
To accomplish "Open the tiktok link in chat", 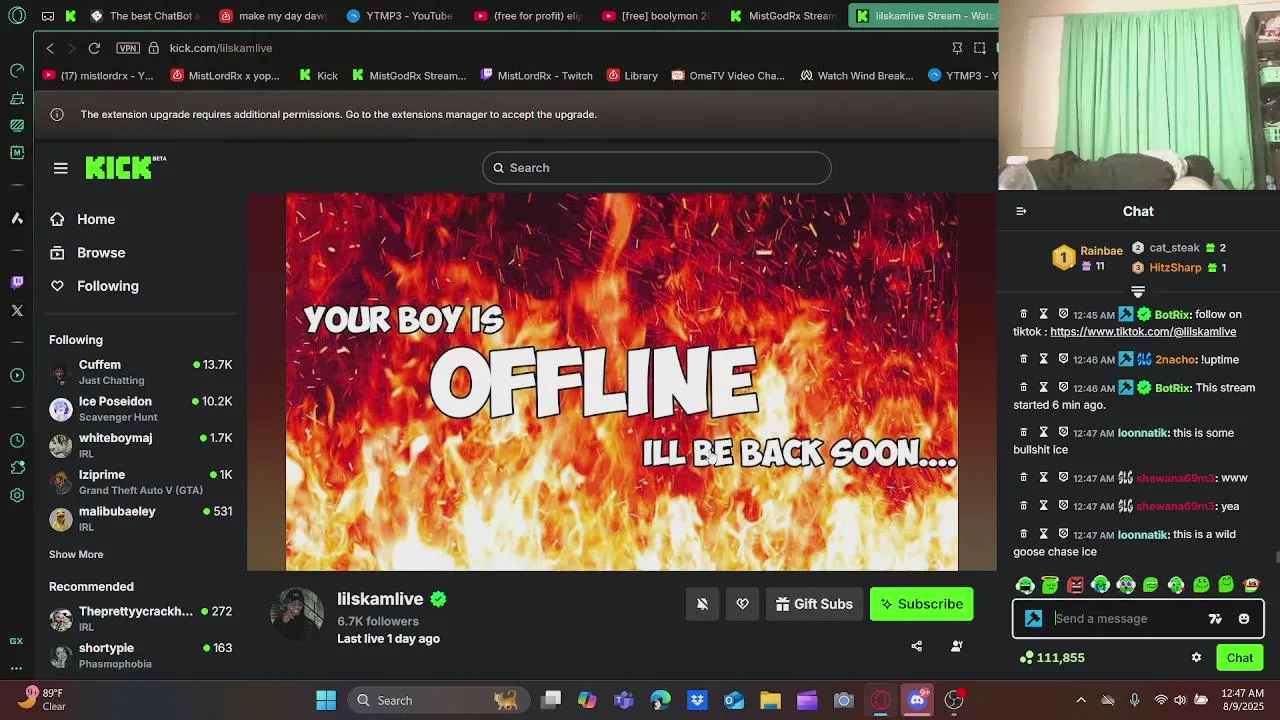I will pyautogui.click(x=1143, y=331).
